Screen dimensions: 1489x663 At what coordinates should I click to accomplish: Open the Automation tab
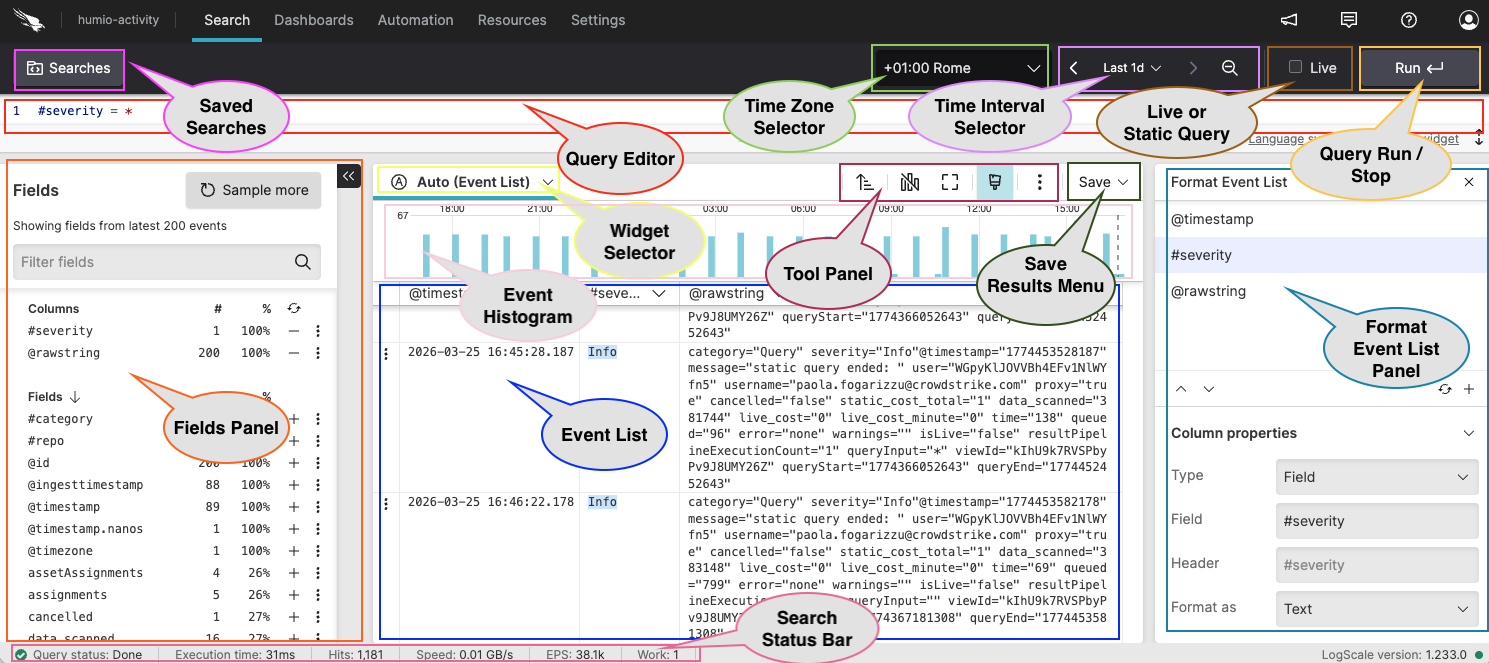[x=416, y=20]
